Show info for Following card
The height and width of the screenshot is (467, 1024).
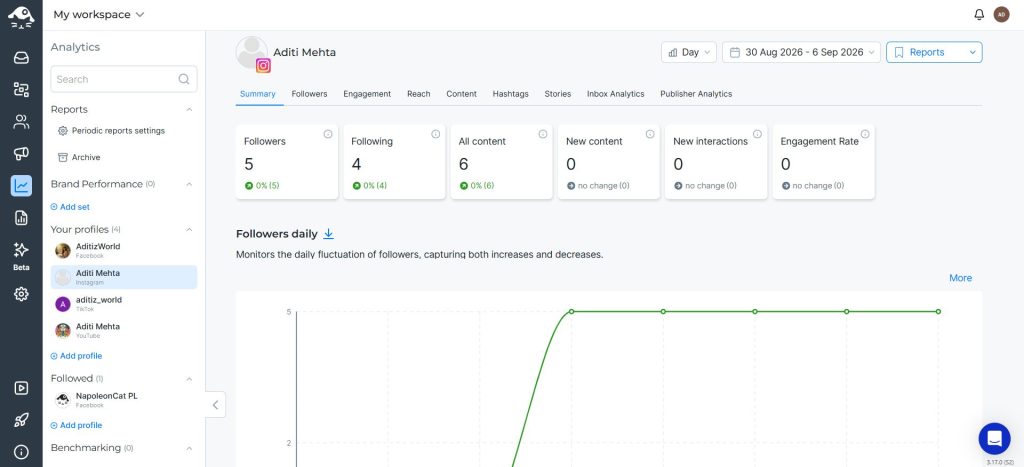(x=436, y=134)
